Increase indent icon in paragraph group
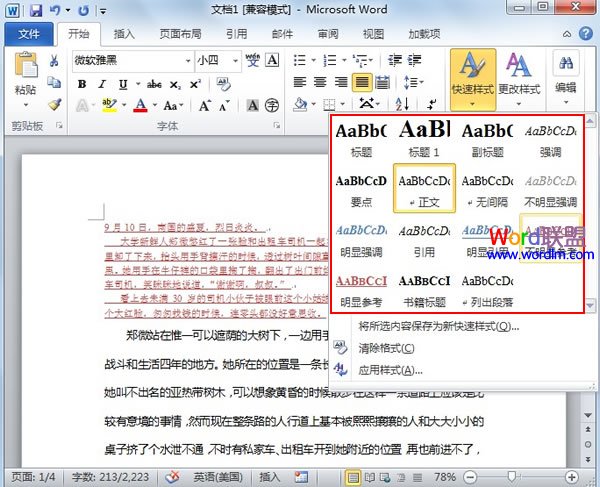 (414, 60)
